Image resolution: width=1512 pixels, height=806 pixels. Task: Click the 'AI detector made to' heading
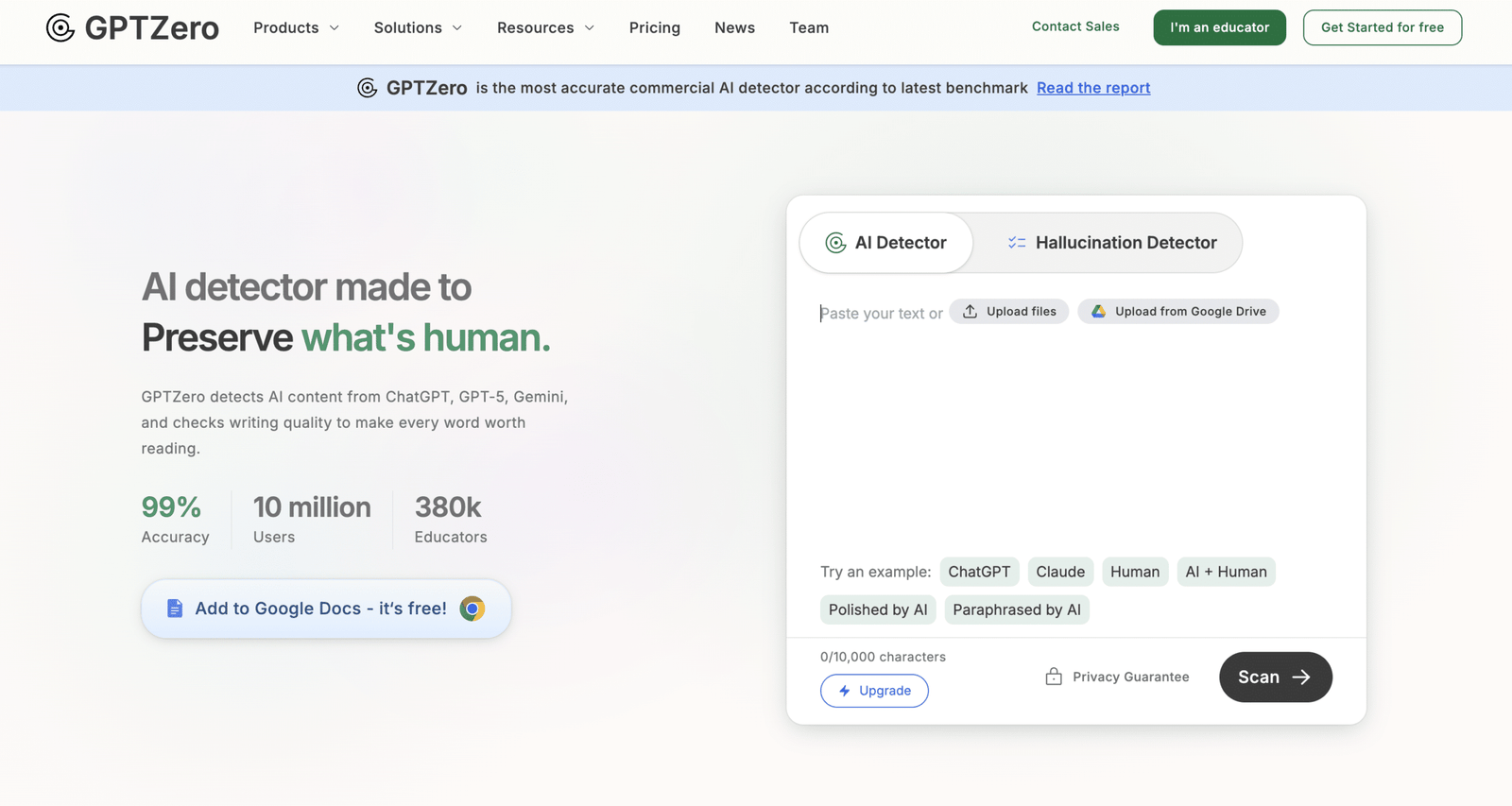click(306, 286)
